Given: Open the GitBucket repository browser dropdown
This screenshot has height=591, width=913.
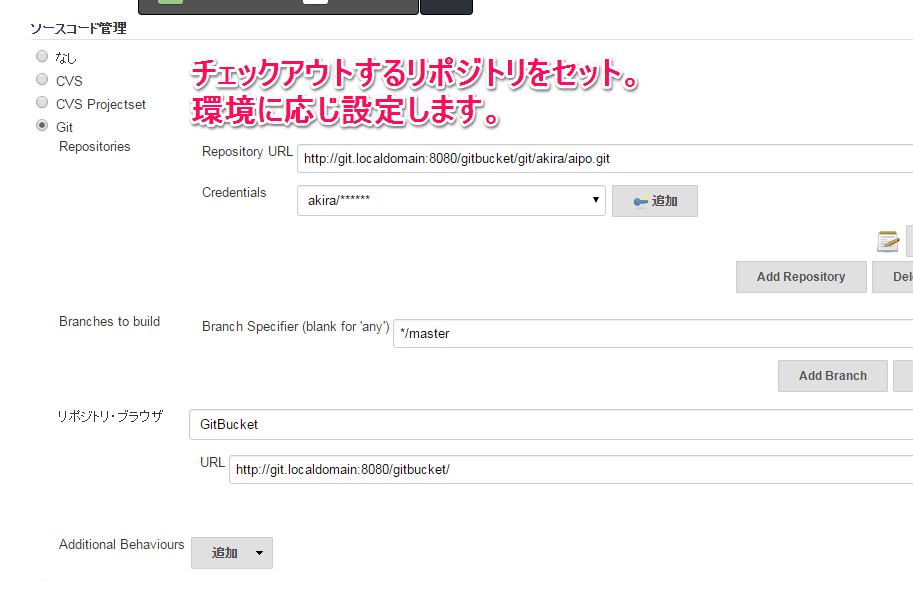Looking at the screenshot, I should [550, 424].
